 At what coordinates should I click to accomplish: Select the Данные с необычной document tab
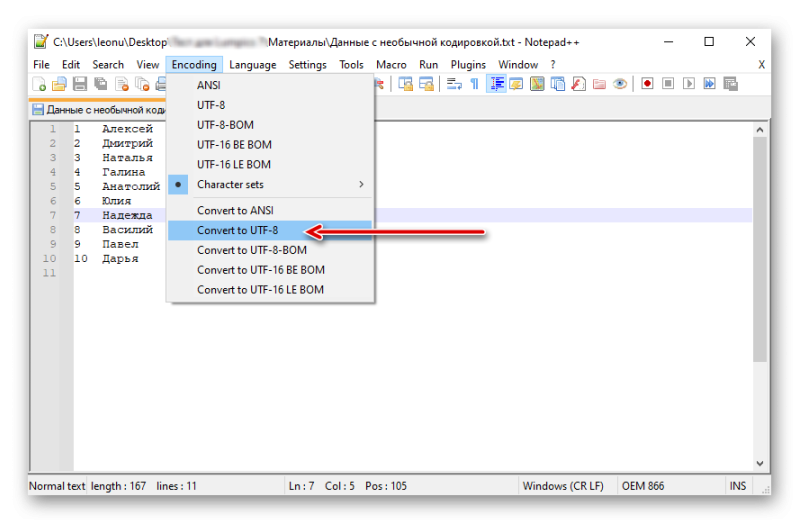point(98,109)
